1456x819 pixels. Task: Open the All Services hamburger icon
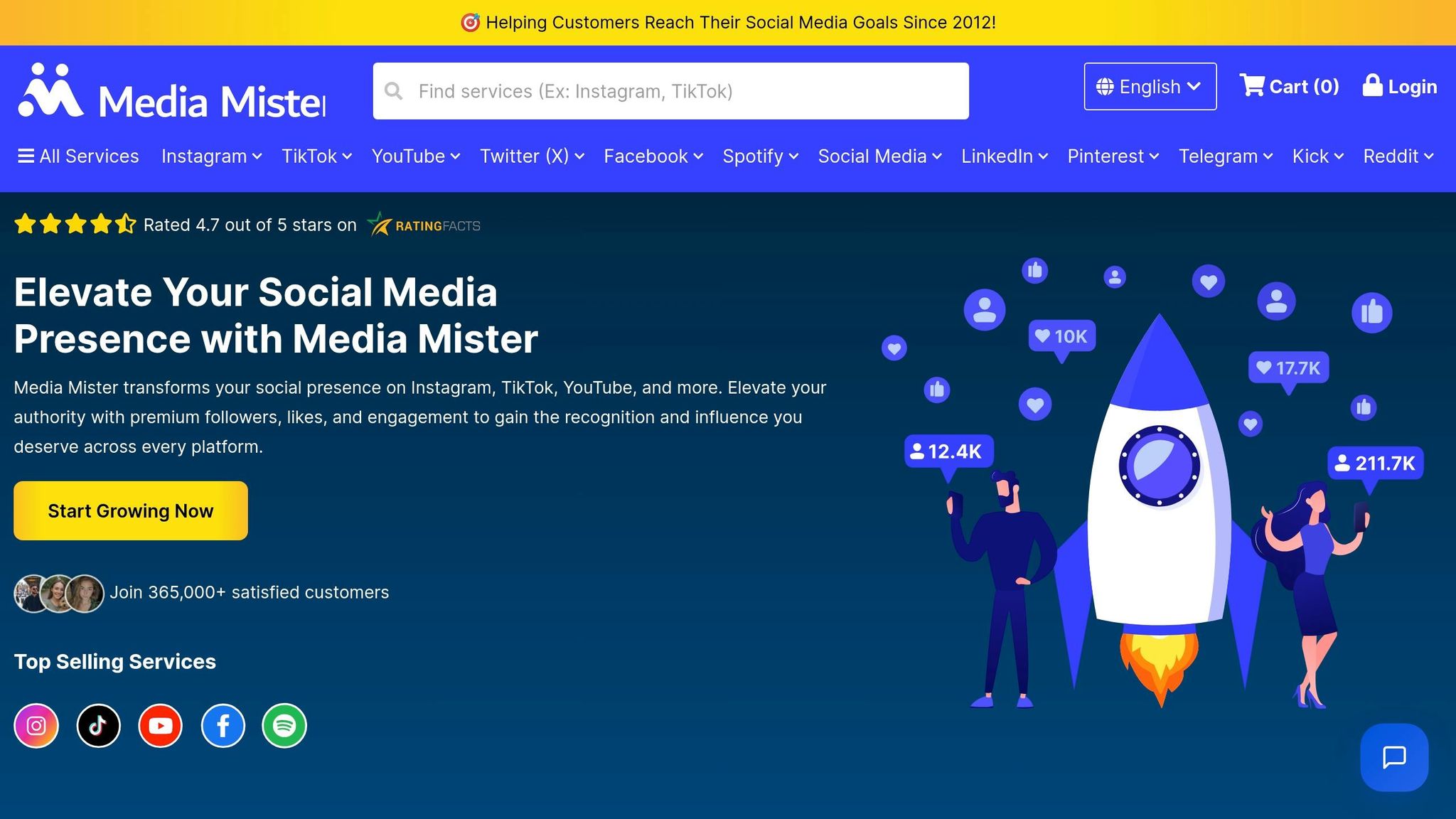26,156
